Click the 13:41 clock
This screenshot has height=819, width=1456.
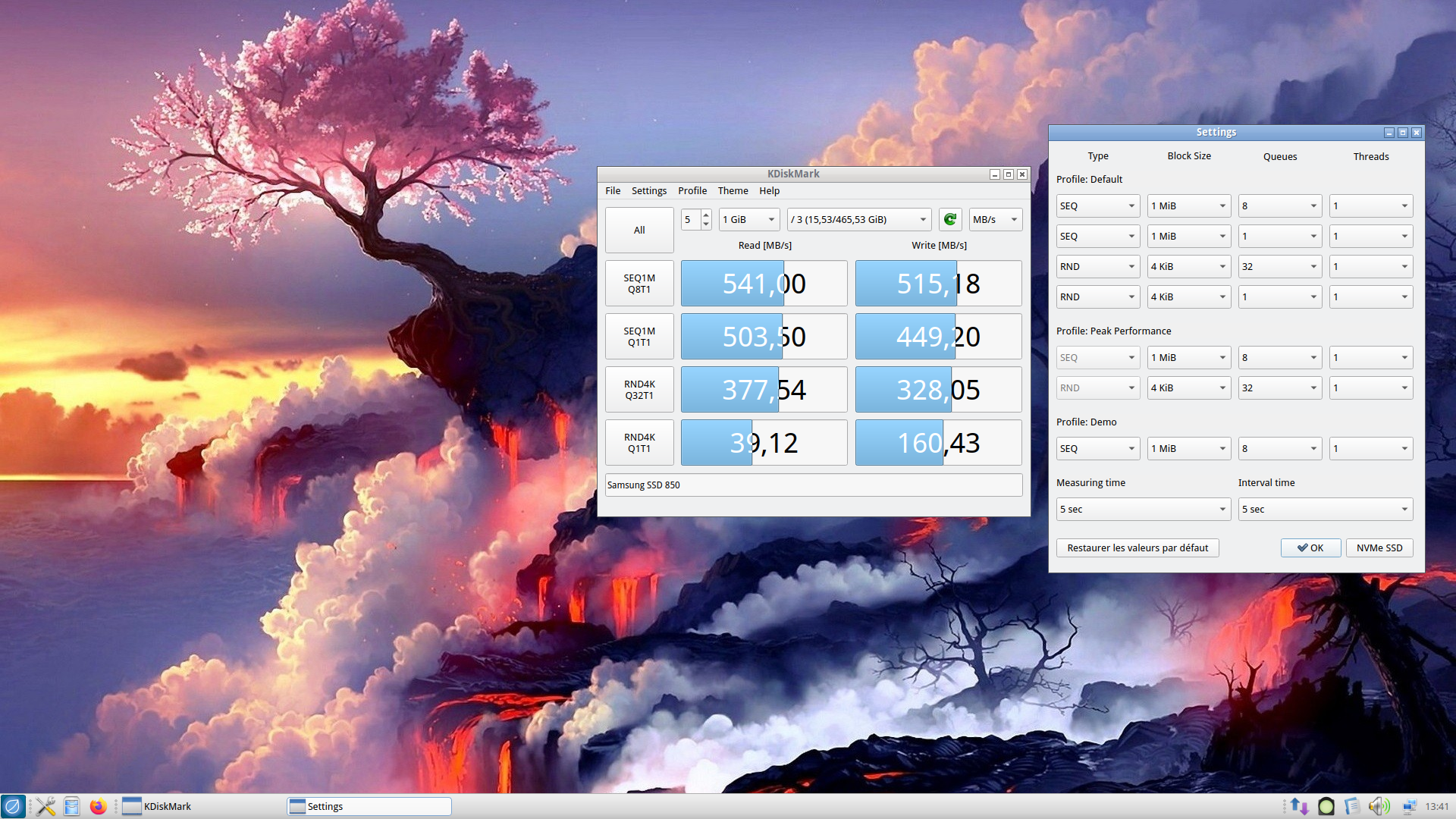[x=1437, y=806]
